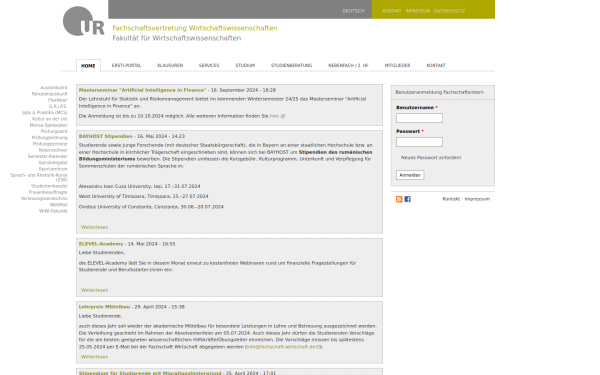The width and height of the screenshot is (600, 375).
Task: Click Weiterlesen under BAYHOST Stipendien
Action: pos(95,227)
